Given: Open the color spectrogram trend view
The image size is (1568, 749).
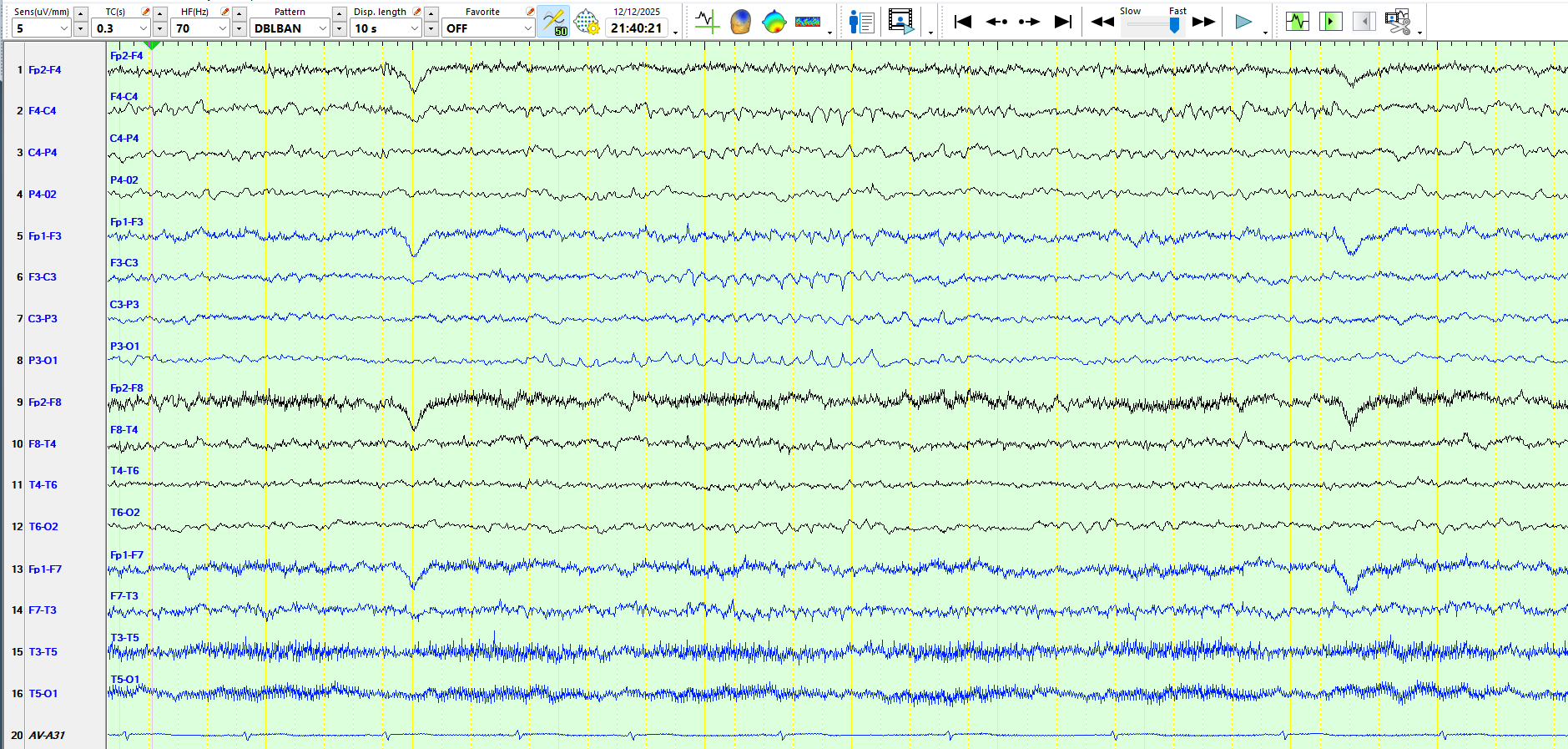Looking at the screenshot, I should click(808, 22).
